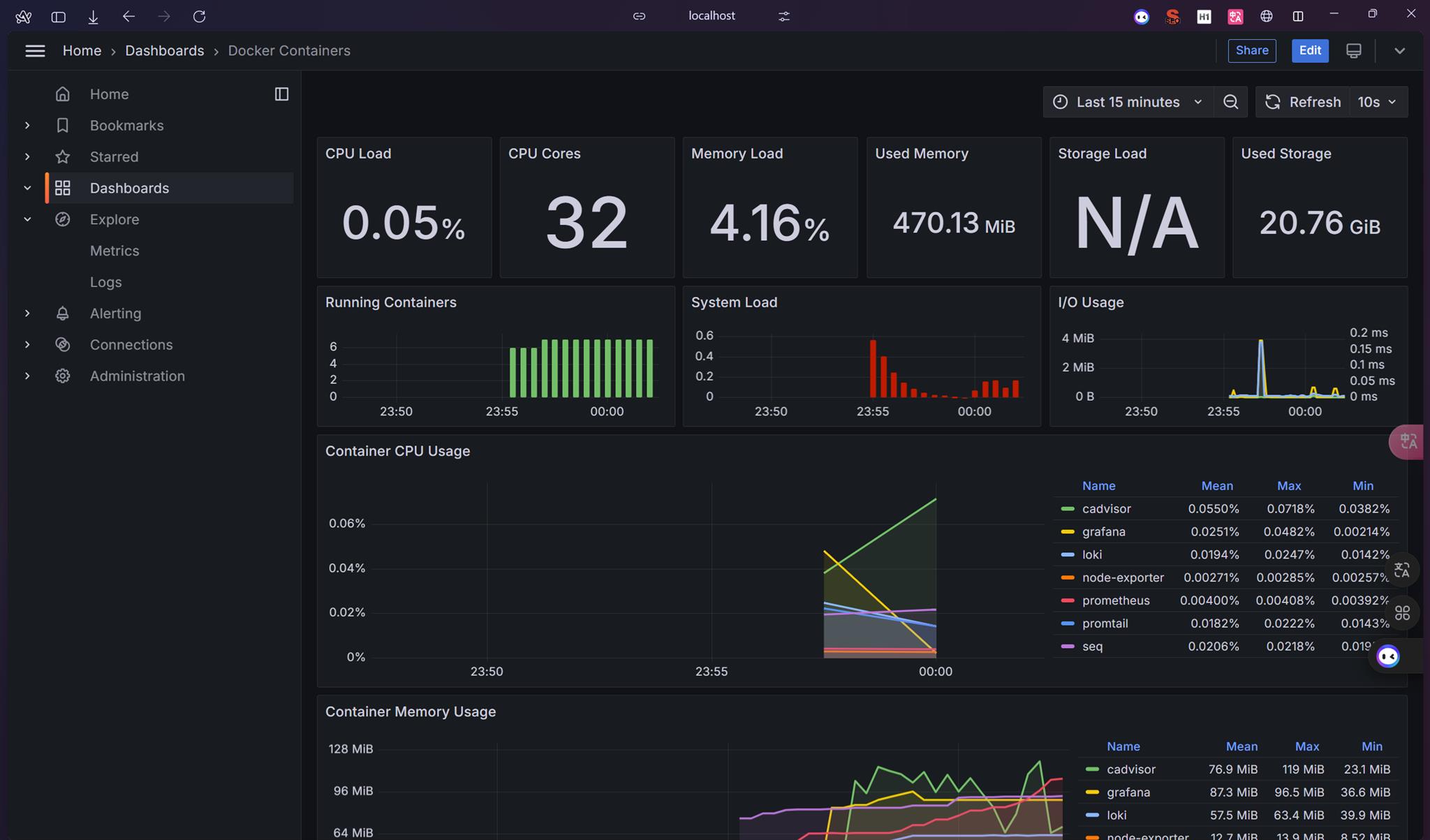This screenshot has width=1430, height=840.
Task: Toggle loki series in CPU legend
Action: [1092, 555]
